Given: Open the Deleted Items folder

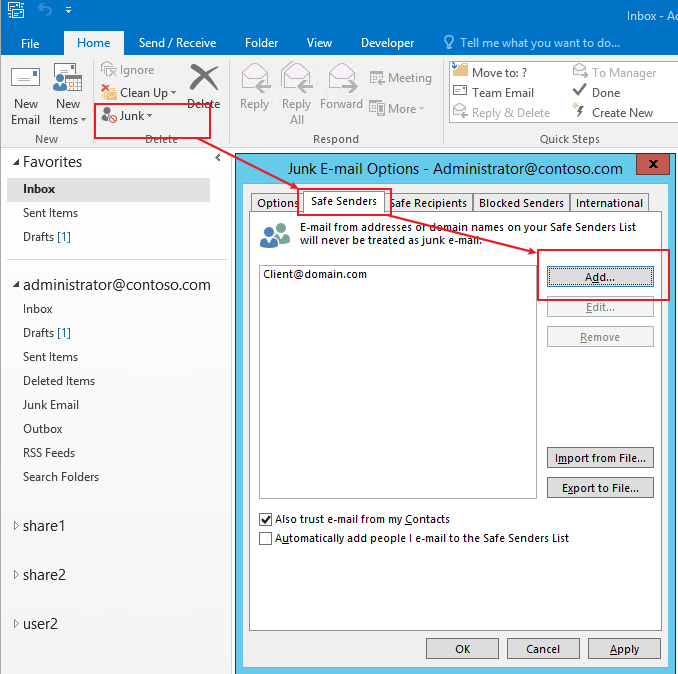Looking at the screenshot, I should pos(59,380).
